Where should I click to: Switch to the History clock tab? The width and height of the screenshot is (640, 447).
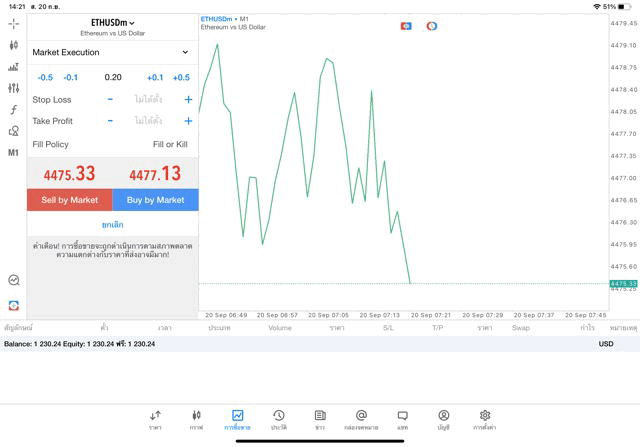pos(279,420)
